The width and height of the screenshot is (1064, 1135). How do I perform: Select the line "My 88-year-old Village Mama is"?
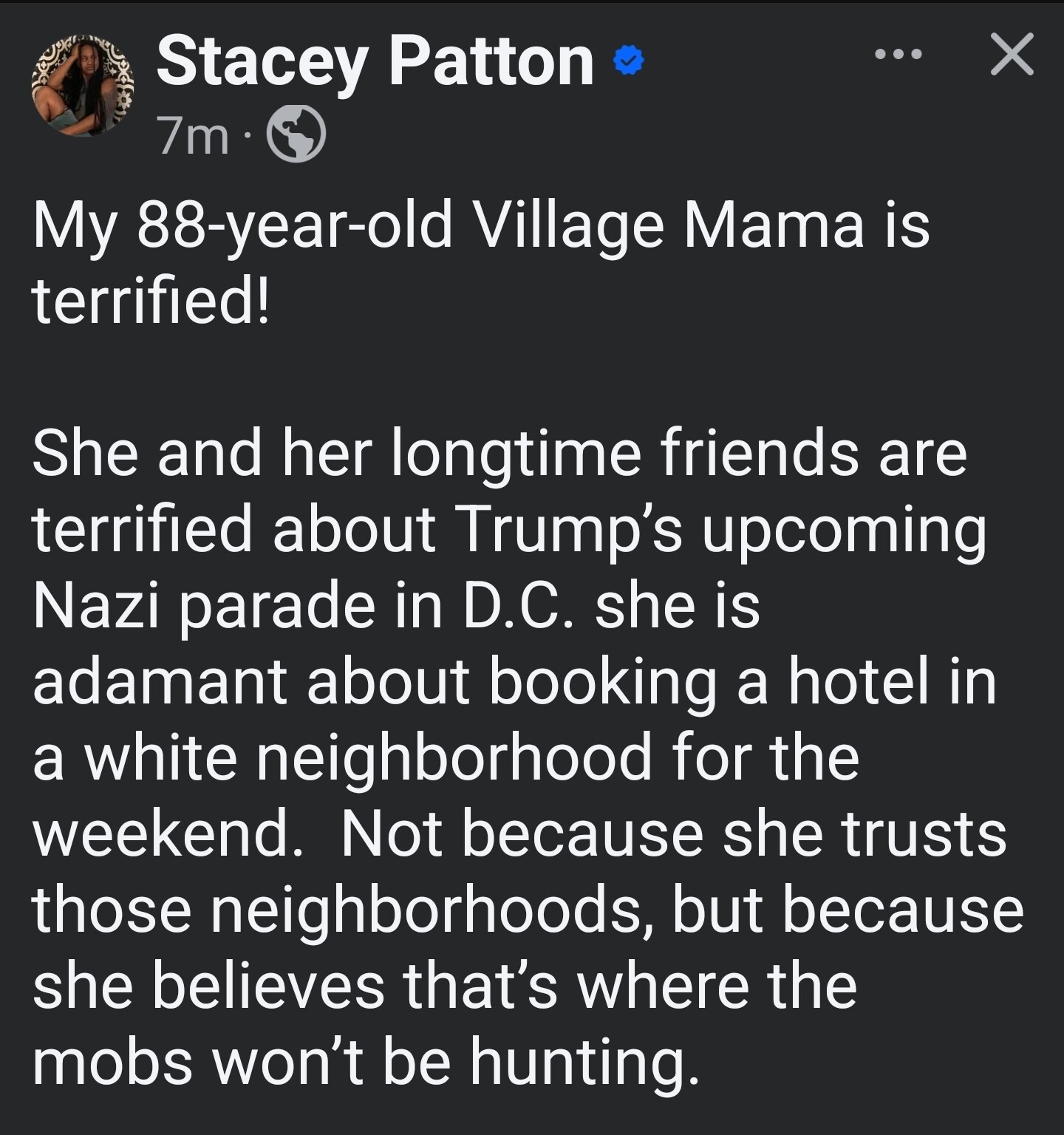coord(481,228)
